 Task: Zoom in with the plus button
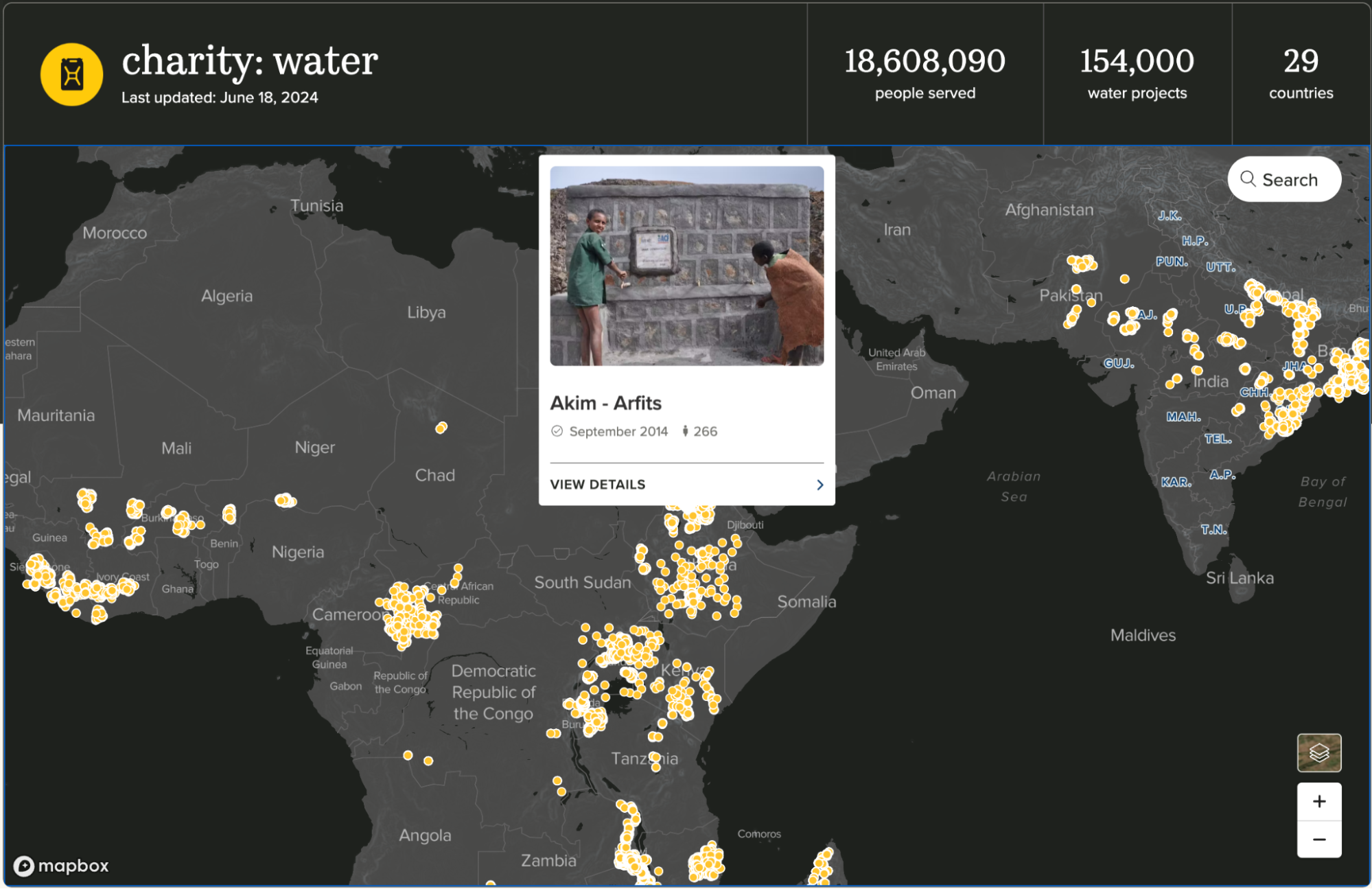tap(1318, 802)
